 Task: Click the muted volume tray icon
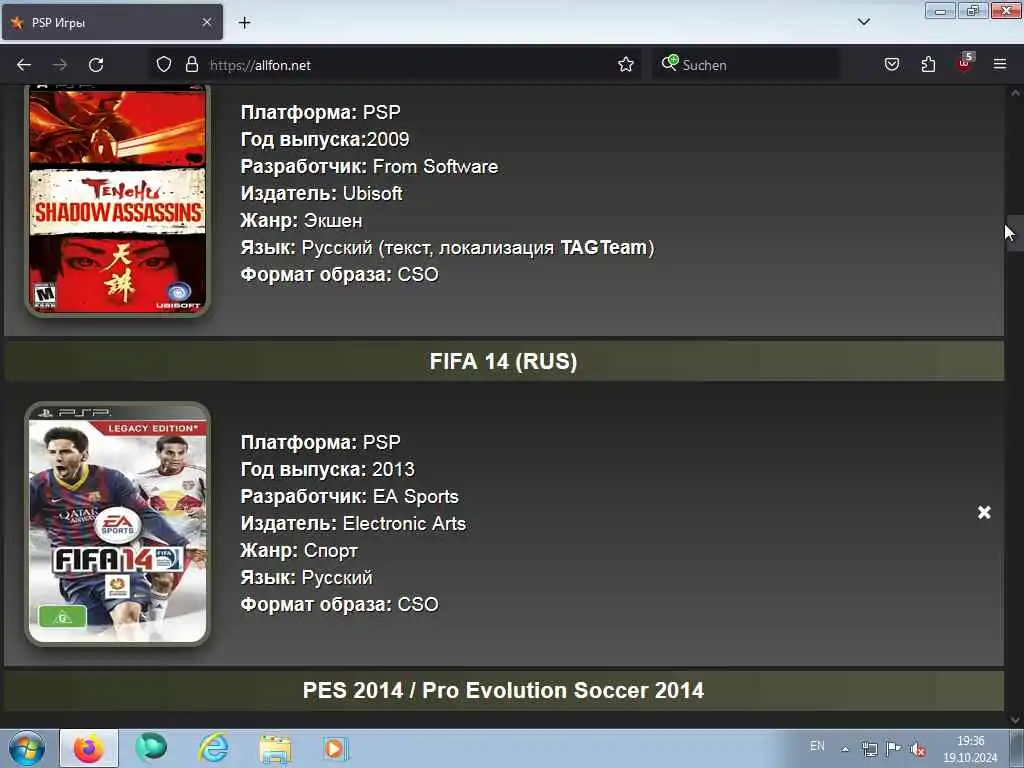pyautogui.click(x=918, y=750)
